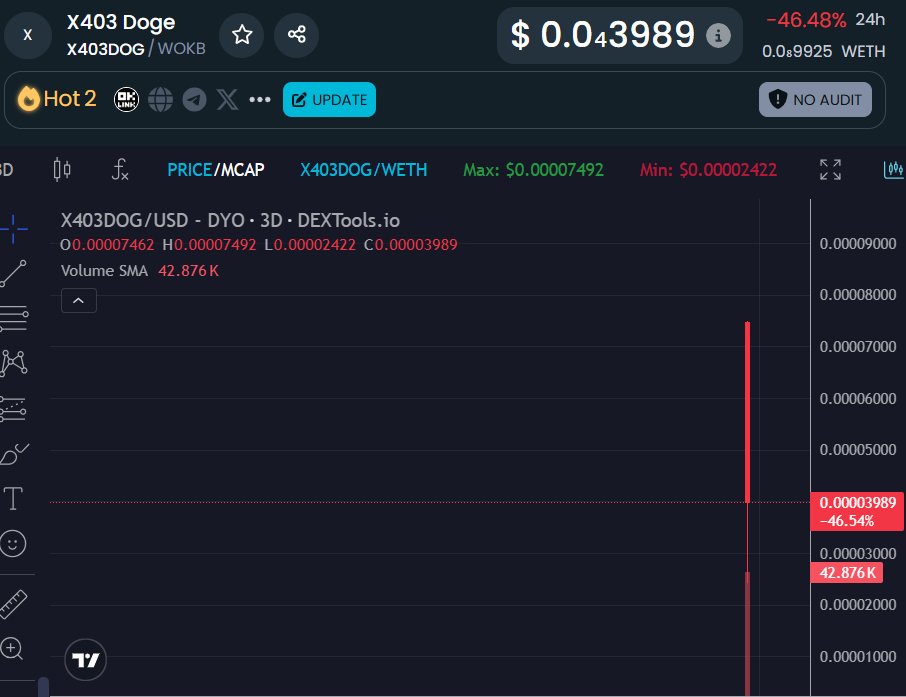Click the NO AUDIT badge
Viewport: 906px width, 697px height.
[815, 99]
